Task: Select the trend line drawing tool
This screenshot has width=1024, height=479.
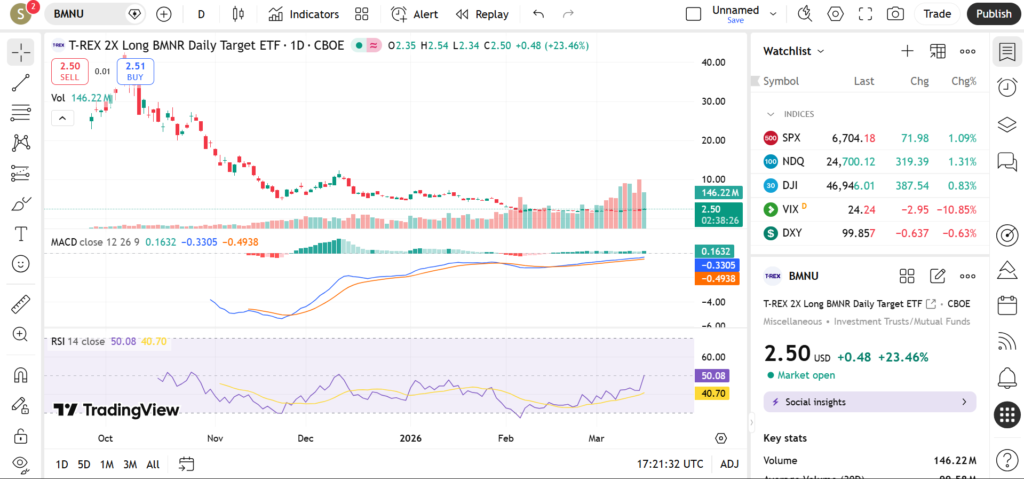Action: tap(21, 82)
